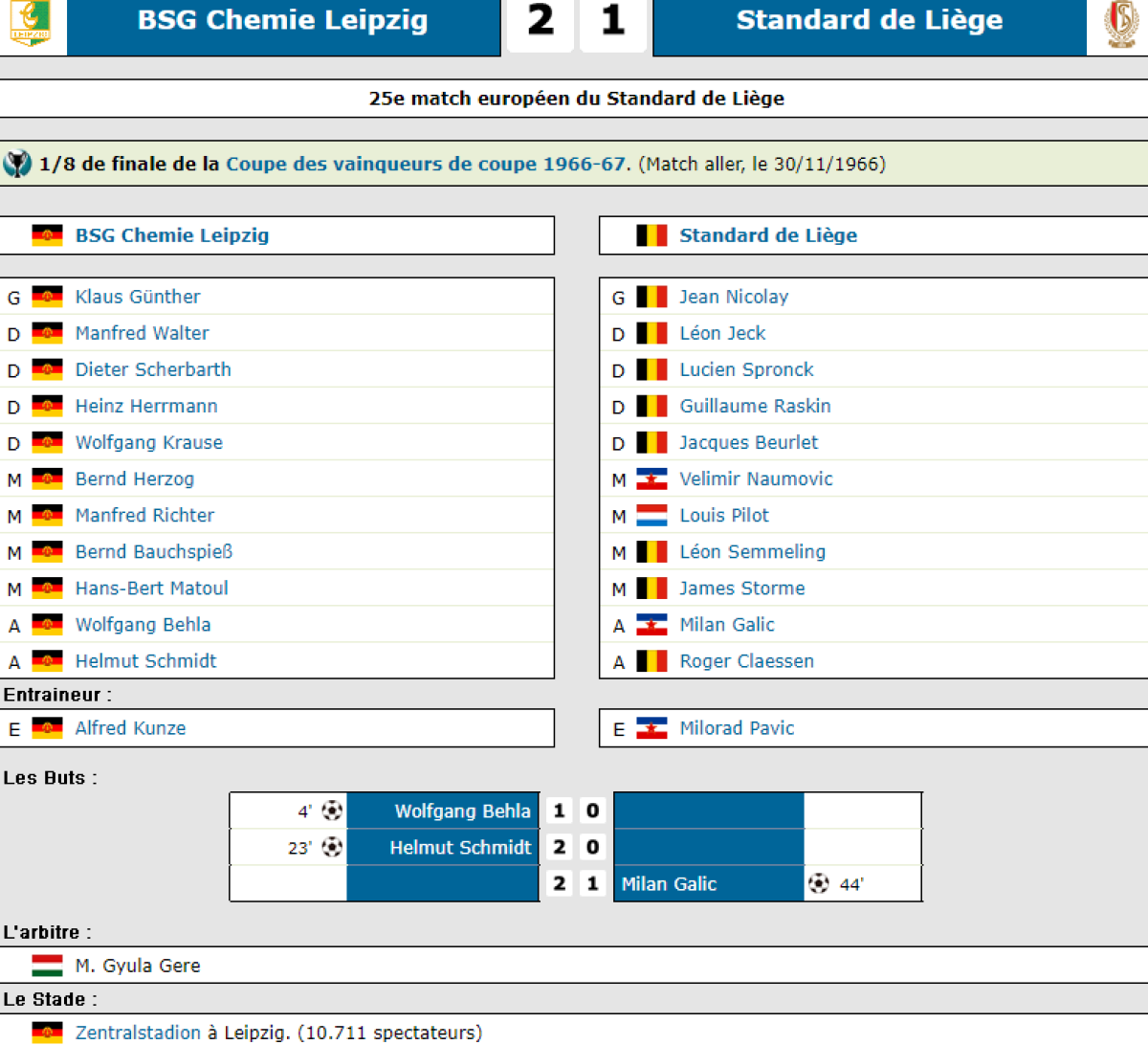Open Coupe des vainqueurs de coupe 1966-67 link
Screen dimensions: 1148x1045
point(428,164)
